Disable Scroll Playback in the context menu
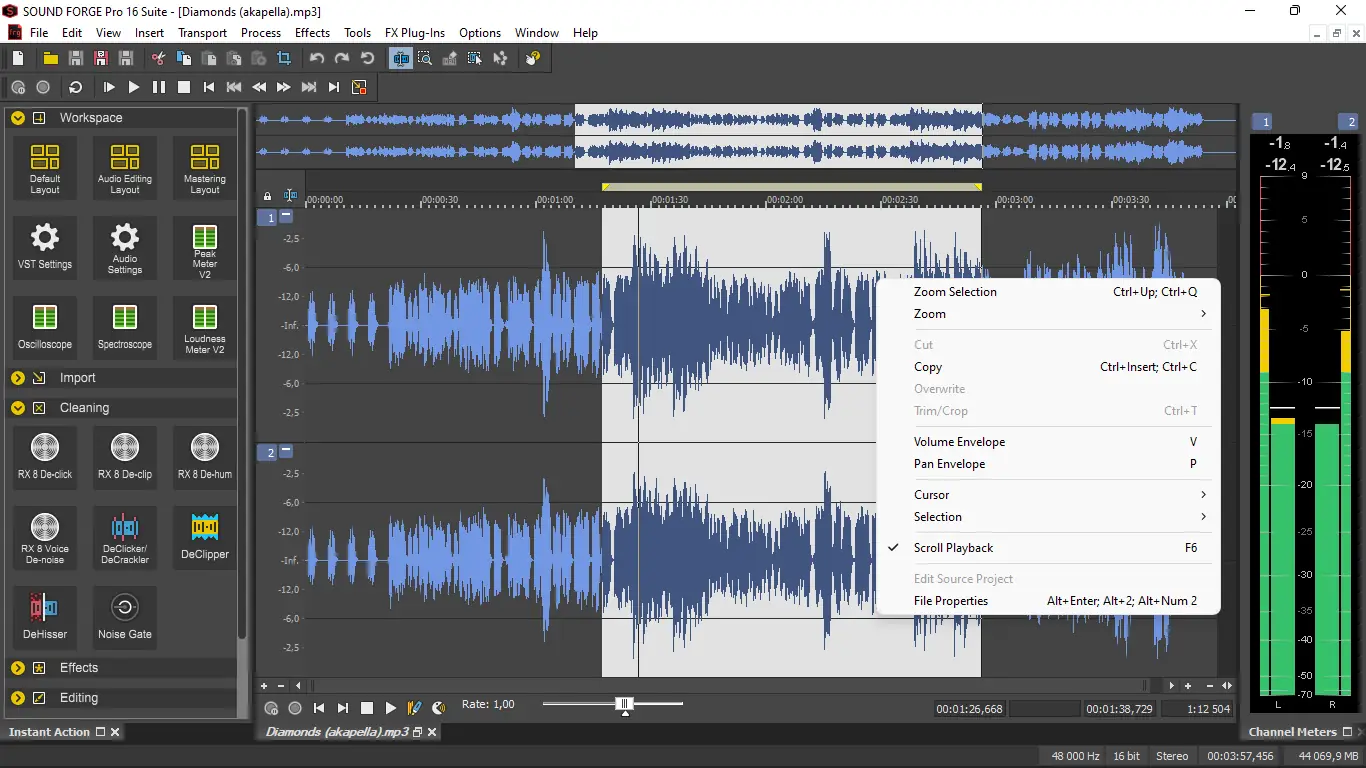This screenshot has height=768, width=1366. click(953, 547)
